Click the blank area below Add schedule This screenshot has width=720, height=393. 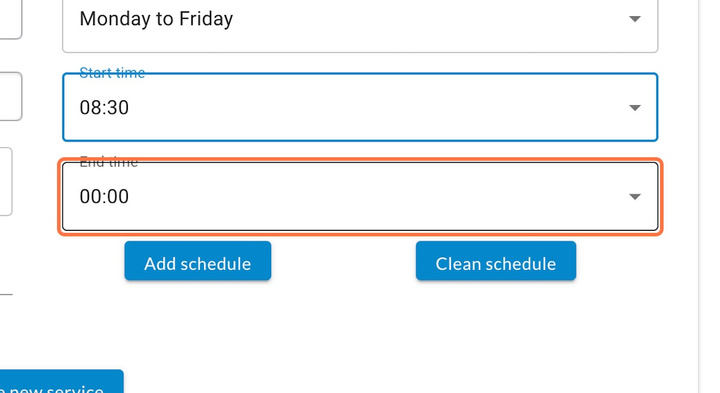(x=197, y=321)
